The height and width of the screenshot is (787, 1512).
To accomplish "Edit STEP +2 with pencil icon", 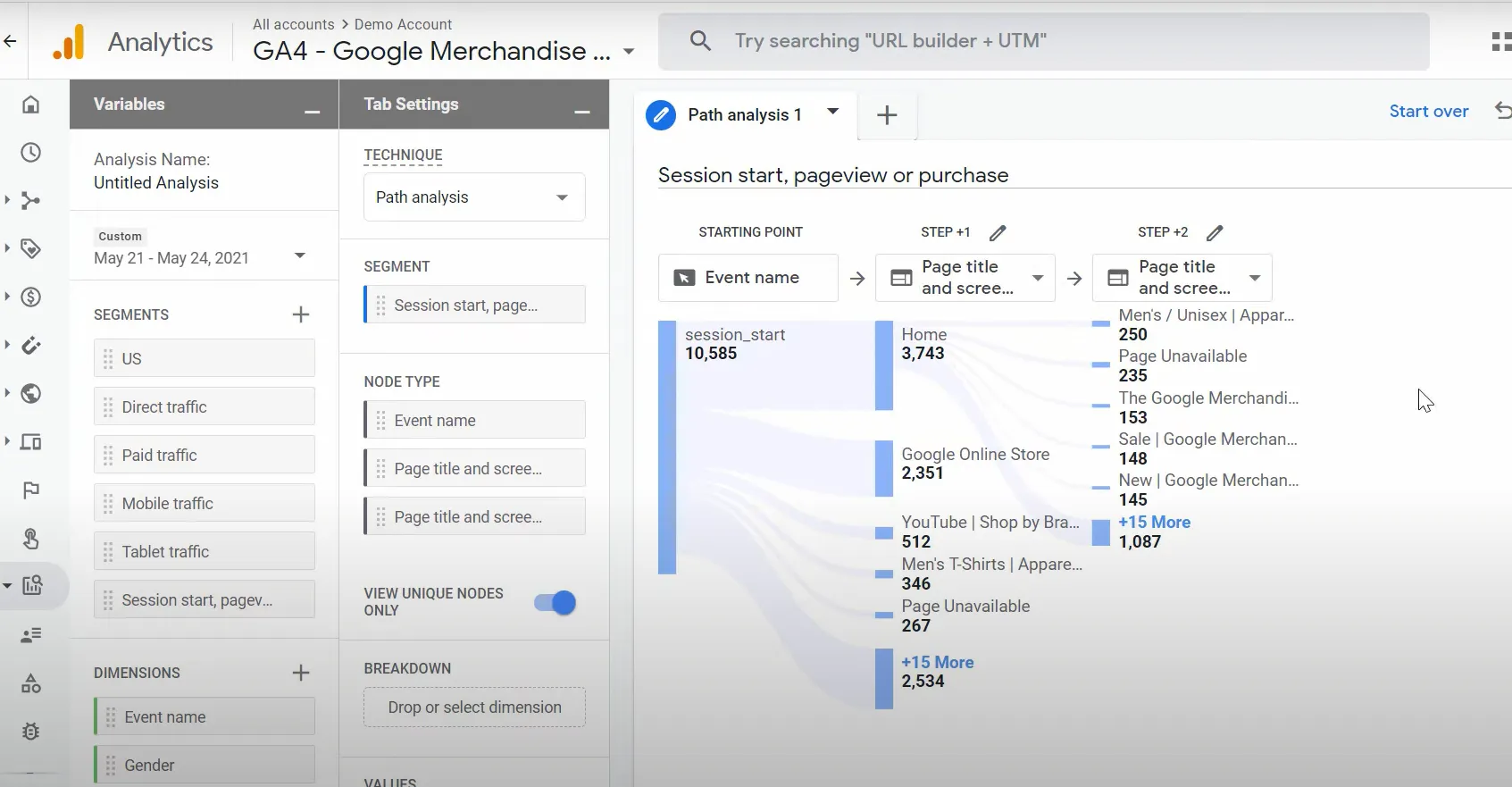I will 1215,232.
